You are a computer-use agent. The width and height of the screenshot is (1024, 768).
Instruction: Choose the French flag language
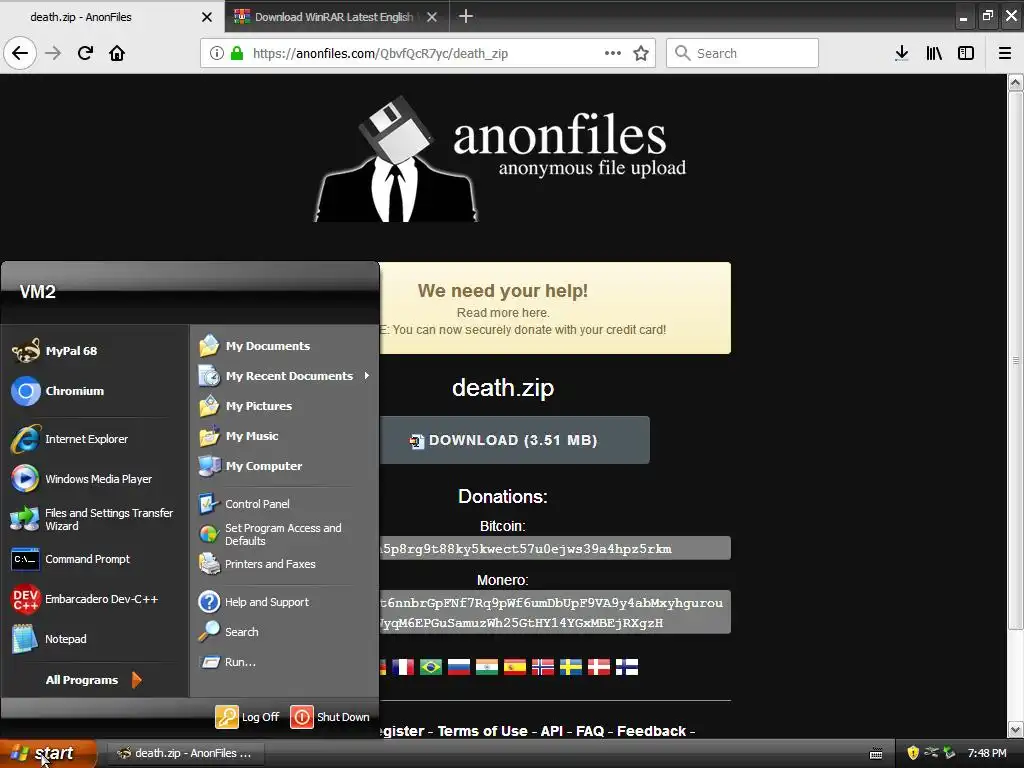[x=403, y=667]
